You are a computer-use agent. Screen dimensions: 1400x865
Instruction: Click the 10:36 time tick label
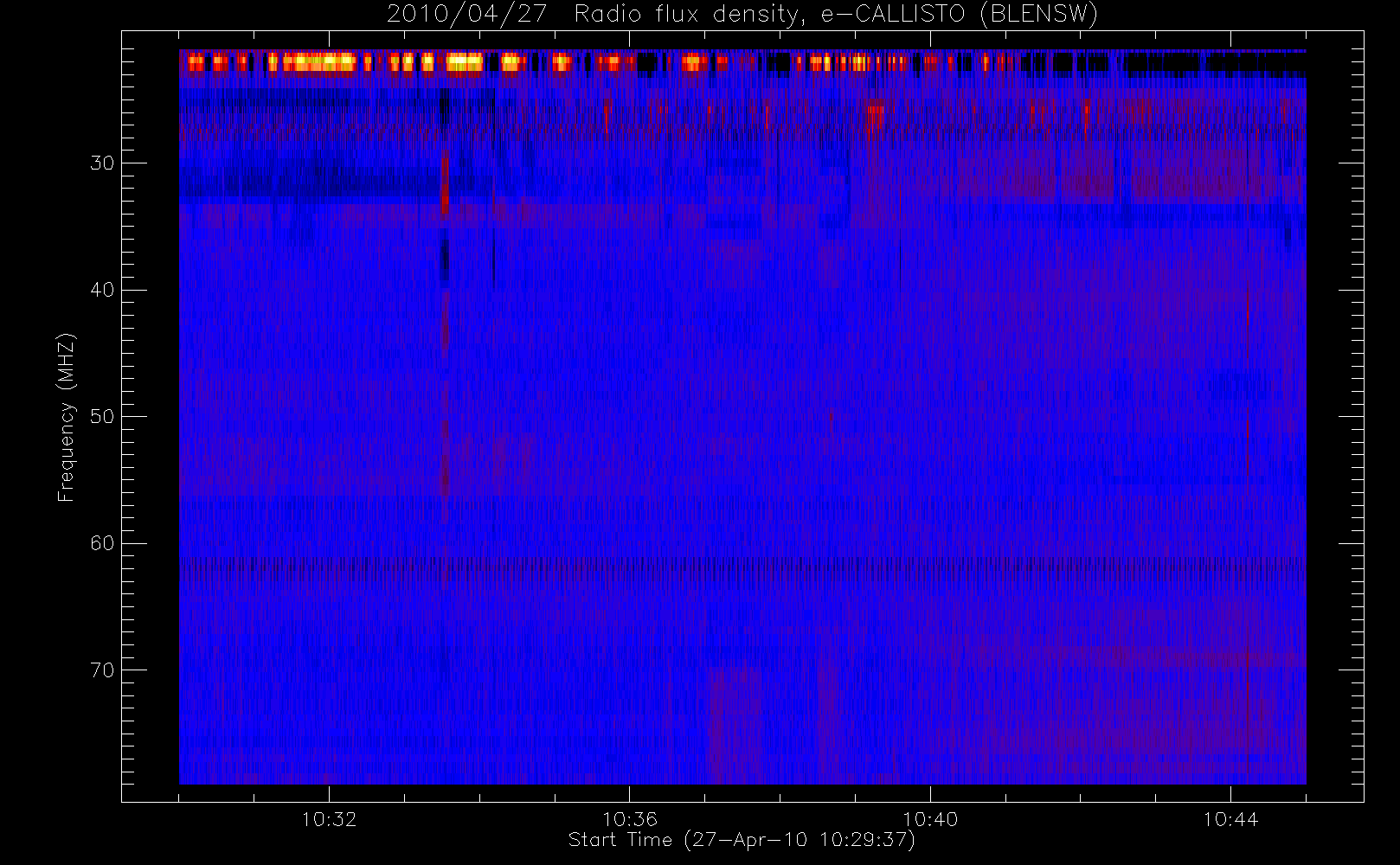tap(630, 819)
